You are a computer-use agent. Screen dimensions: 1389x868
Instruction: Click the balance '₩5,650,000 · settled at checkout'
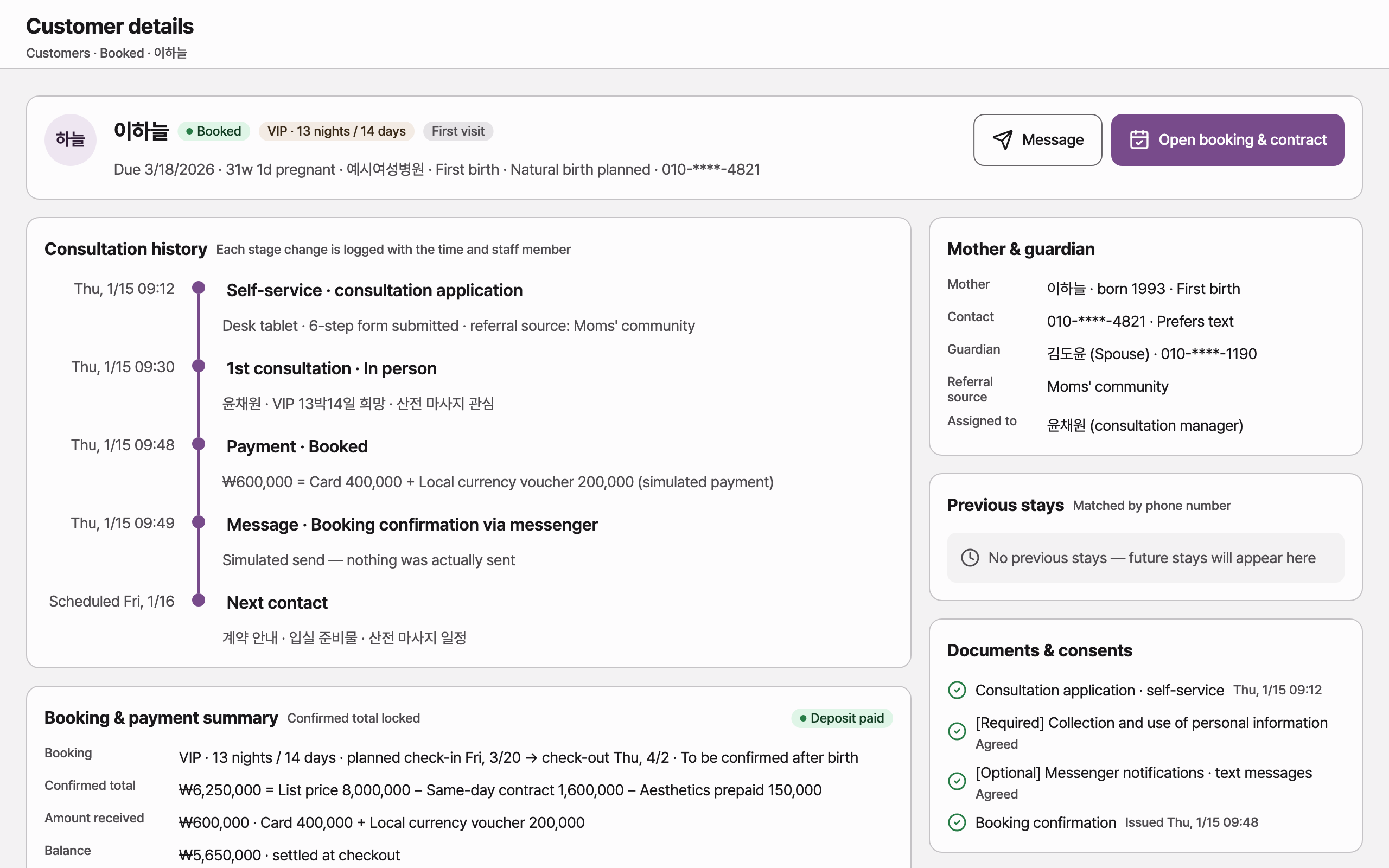pos(289,855)
